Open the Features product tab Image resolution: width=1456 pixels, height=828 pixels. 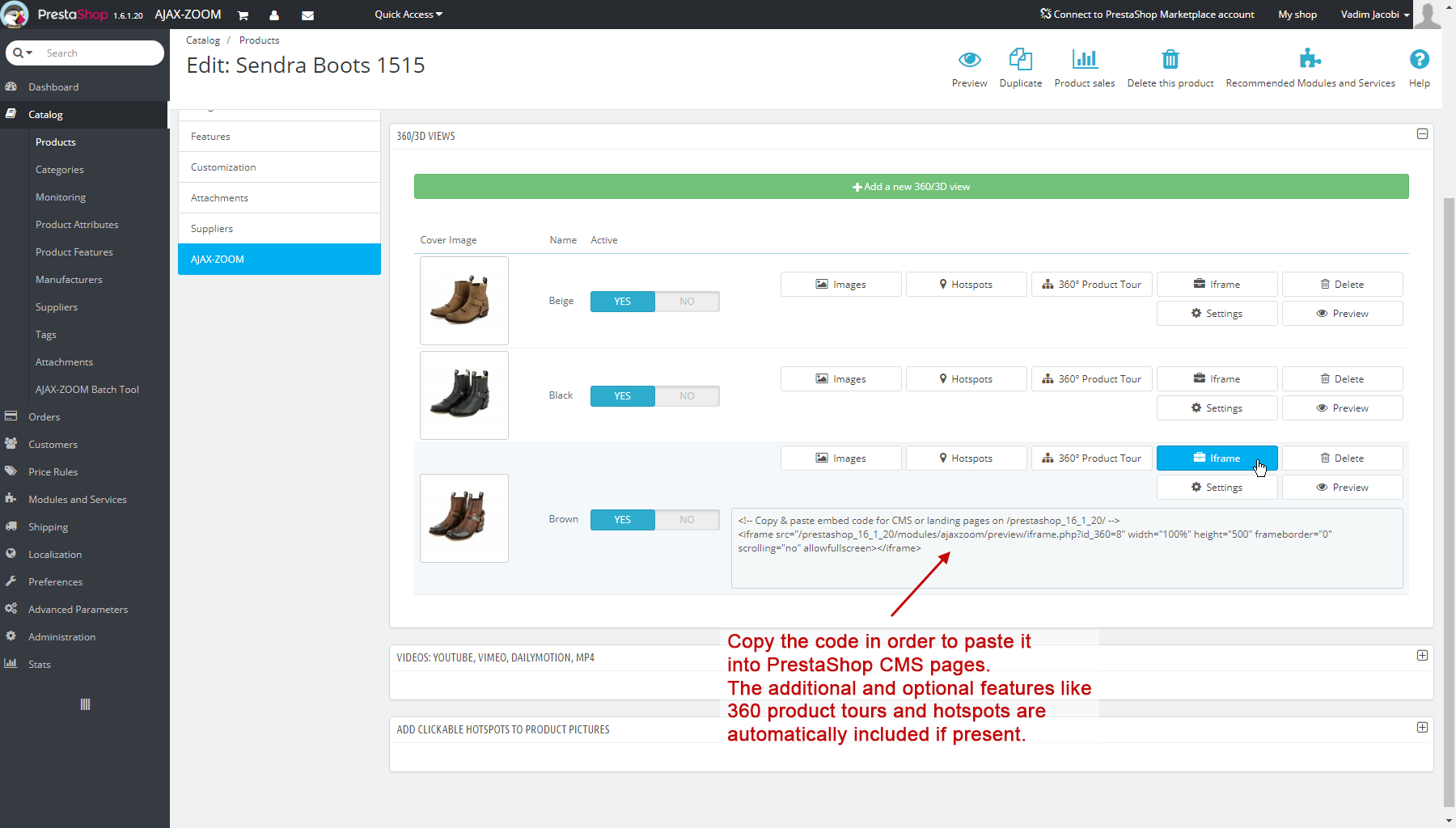coord(279,137)
